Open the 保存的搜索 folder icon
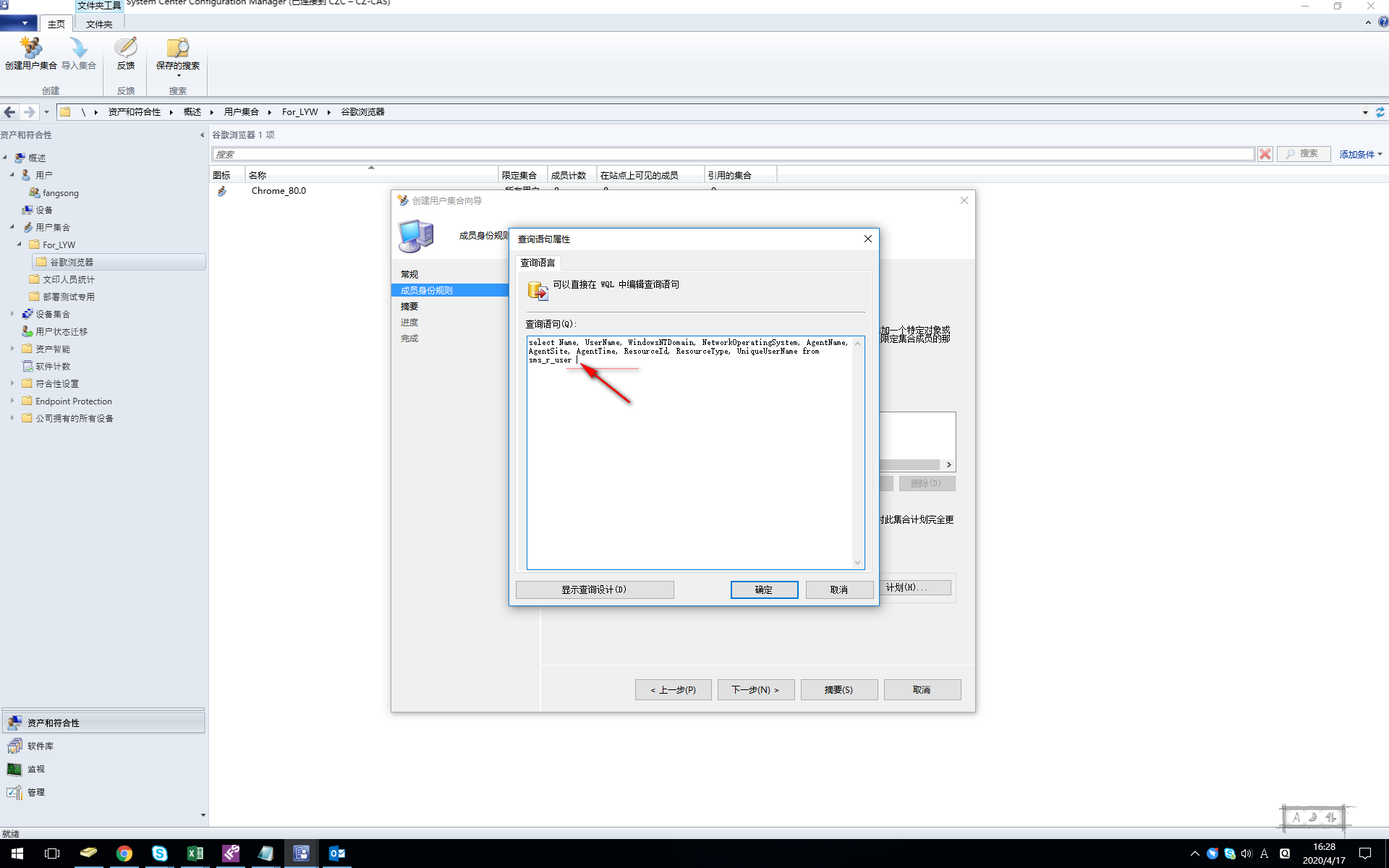Image resolution: width=1389 pixels, height=868 pixels. (x=178, y=48)
